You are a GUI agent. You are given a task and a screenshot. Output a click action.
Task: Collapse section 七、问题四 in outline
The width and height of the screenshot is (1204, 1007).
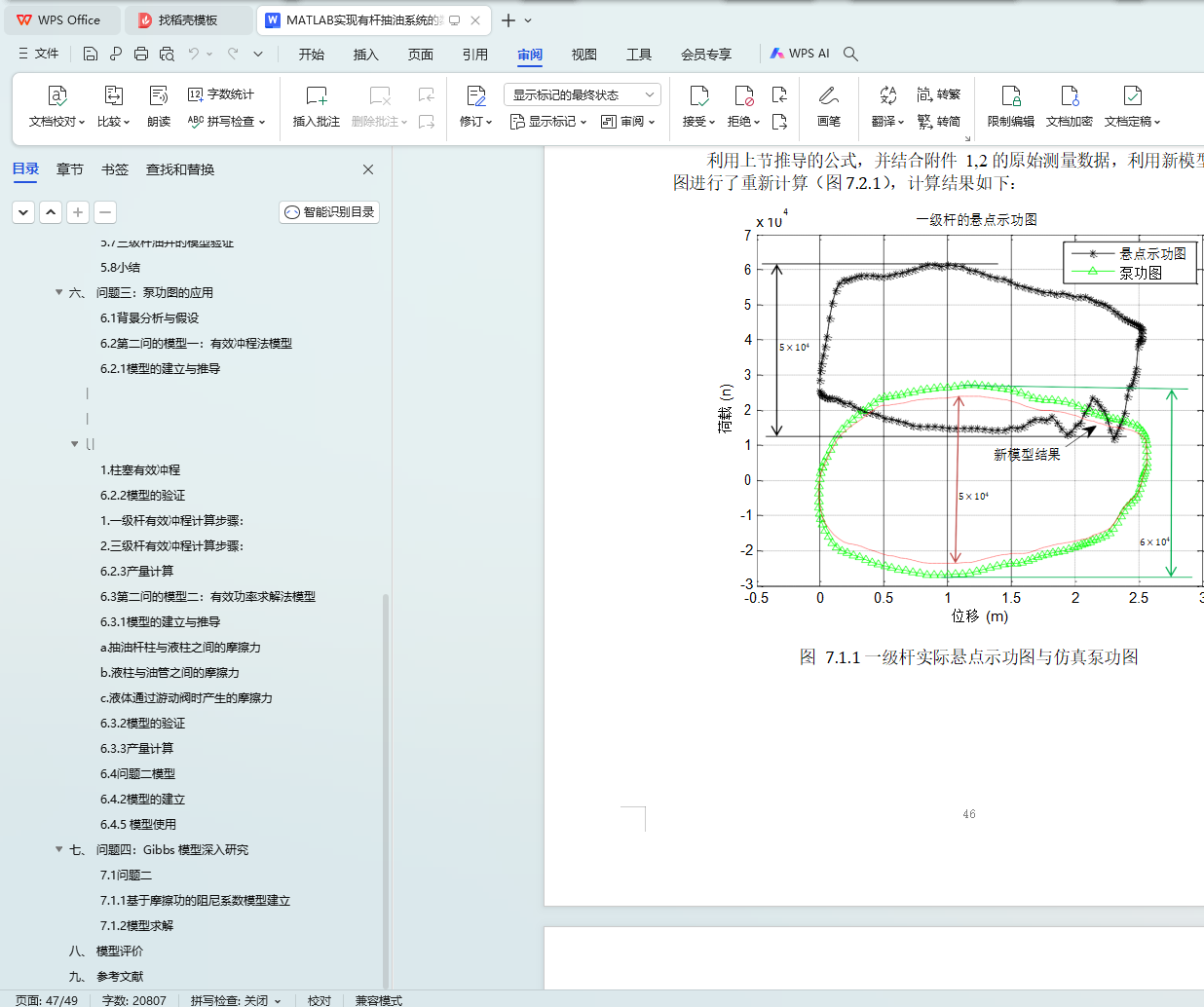[x=59, y=849]
